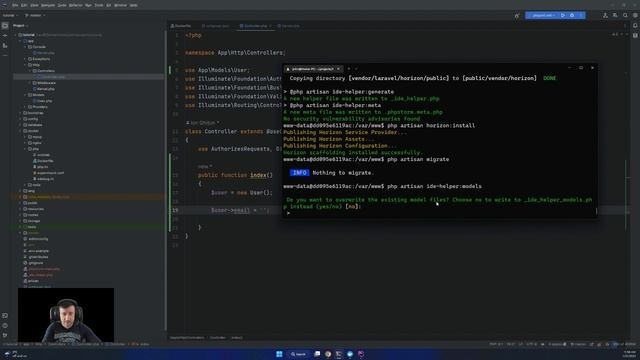Collapse the Http folder in tree
Viewport: 640px width, 360px height.
[x=25, y=65]
